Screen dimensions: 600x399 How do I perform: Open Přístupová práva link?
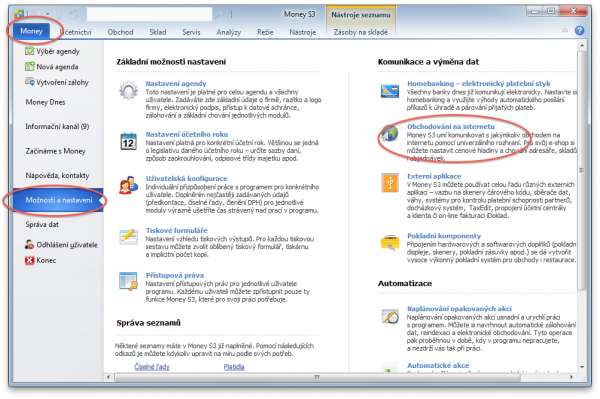click(174, 275)
